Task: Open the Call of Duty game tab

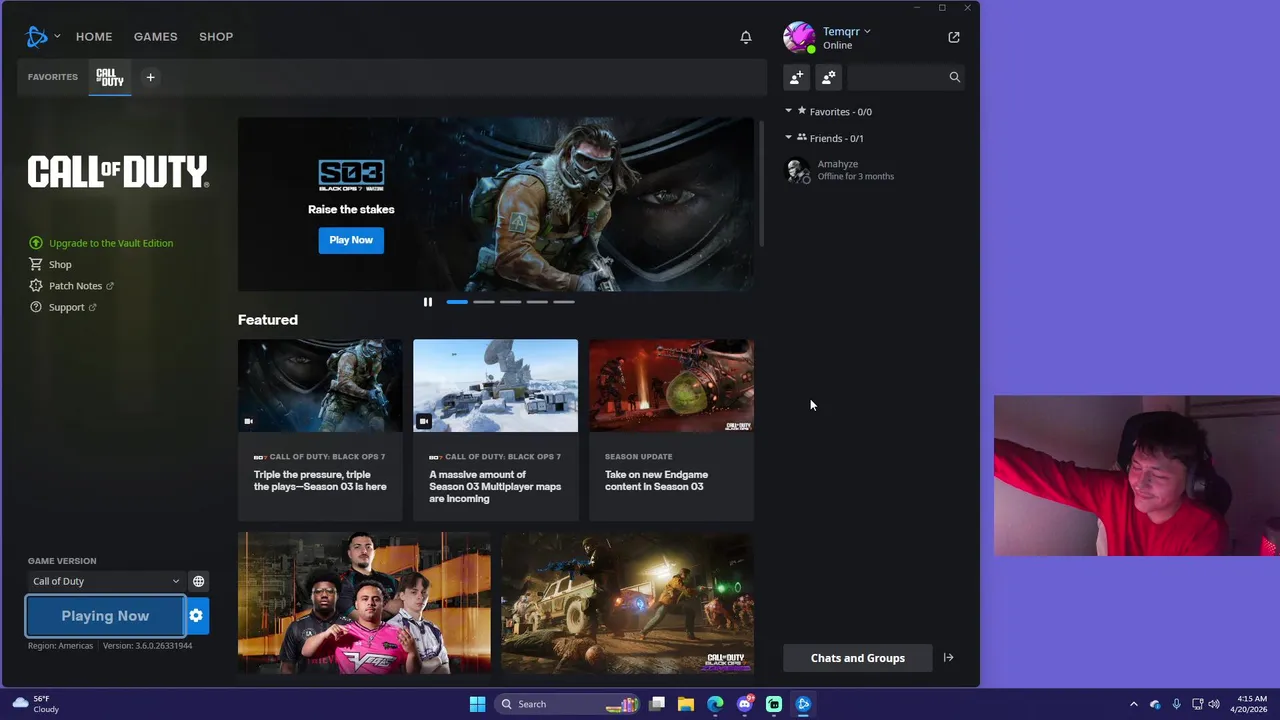Action: tap(110, 77)
